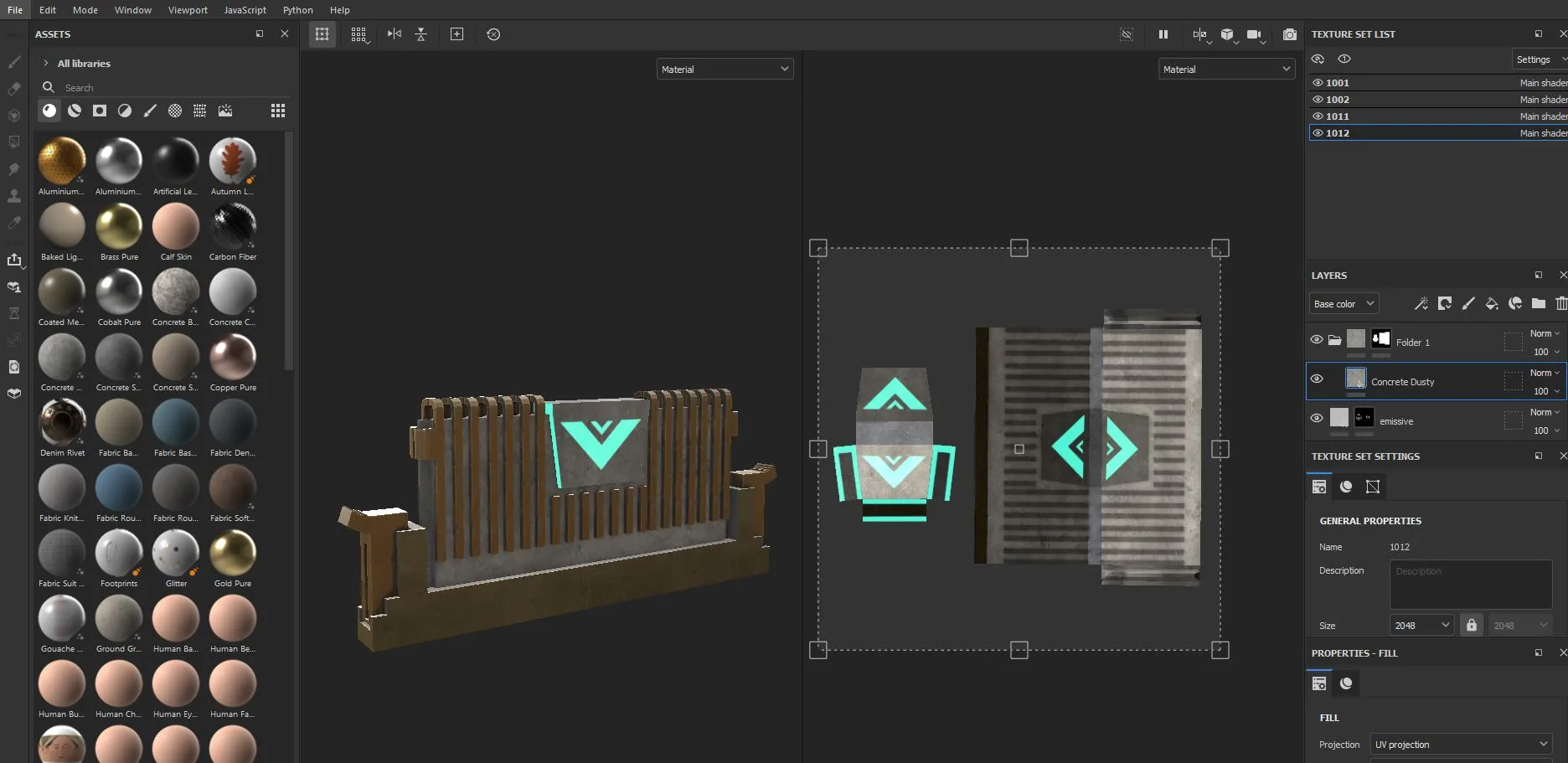Open the Mode menu
Image resolution: width=1568 pixels, height=763 pixels.
(85, 10)
